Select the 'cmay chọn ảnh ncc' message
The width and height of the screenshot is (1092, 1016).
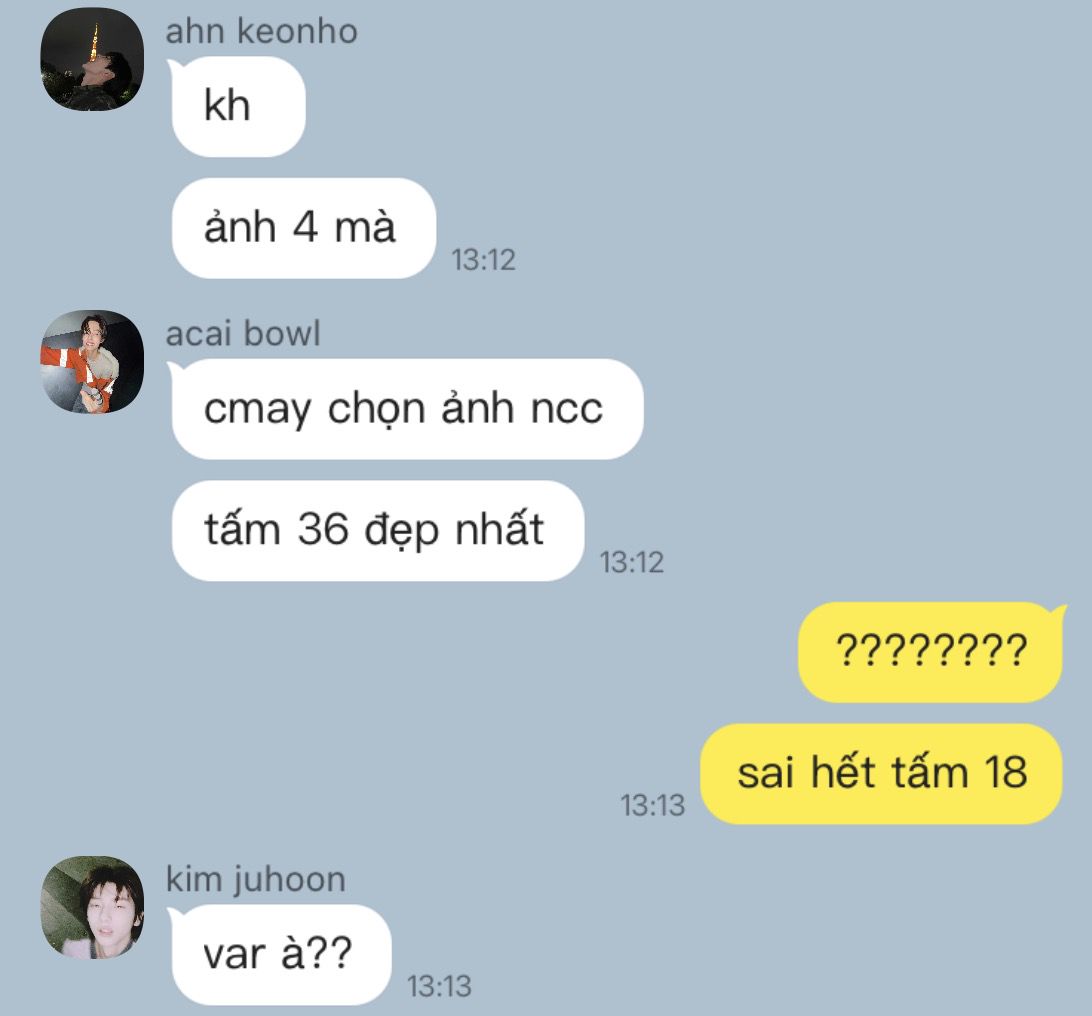point(407,409)
